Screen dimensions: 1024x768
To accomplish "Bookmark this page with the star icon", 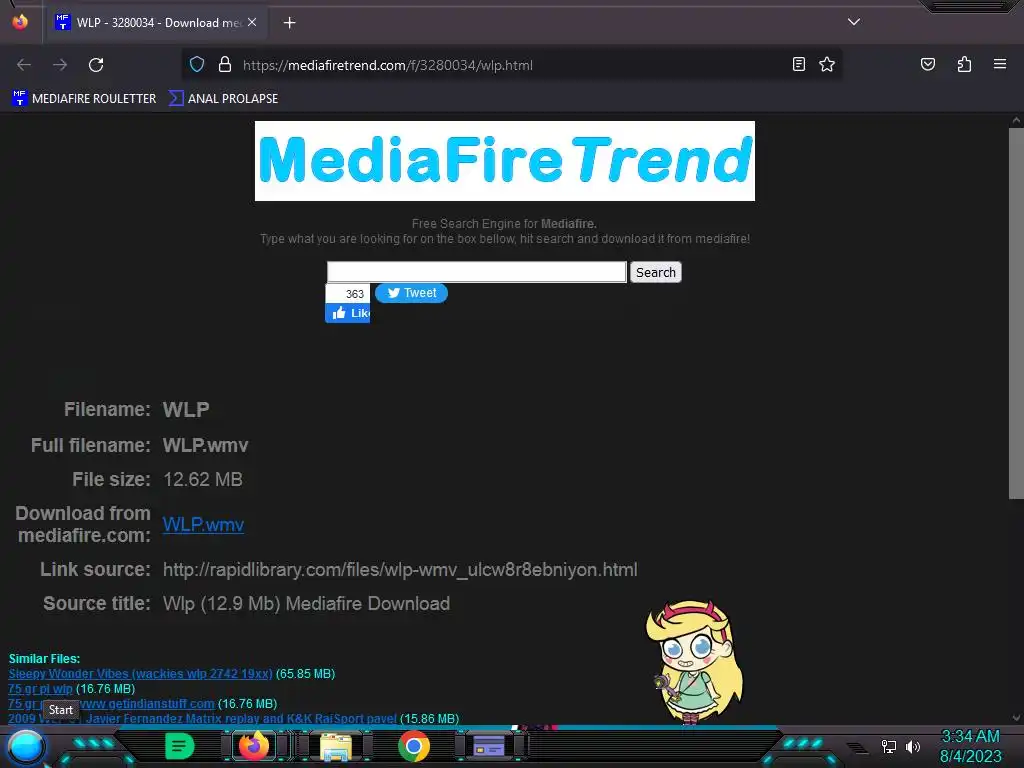I will pos(827,64).
